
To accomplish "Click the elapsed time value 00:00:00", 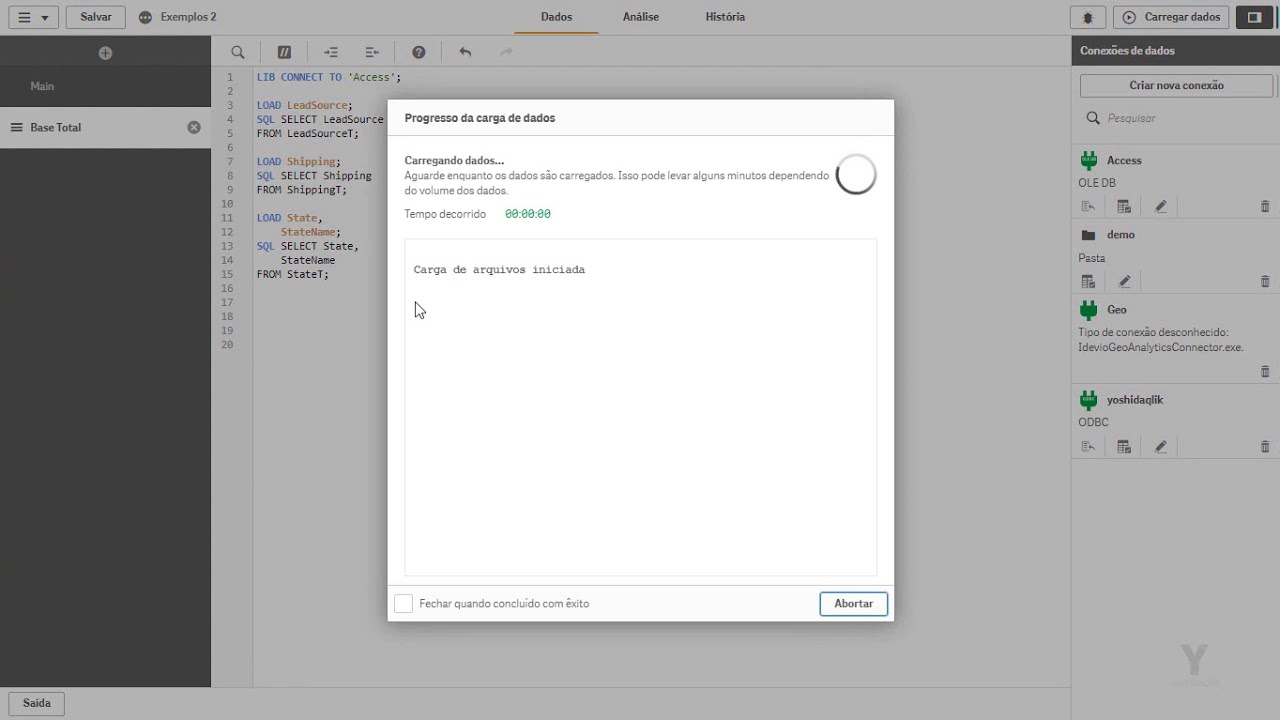I will [x=528, y=214].
